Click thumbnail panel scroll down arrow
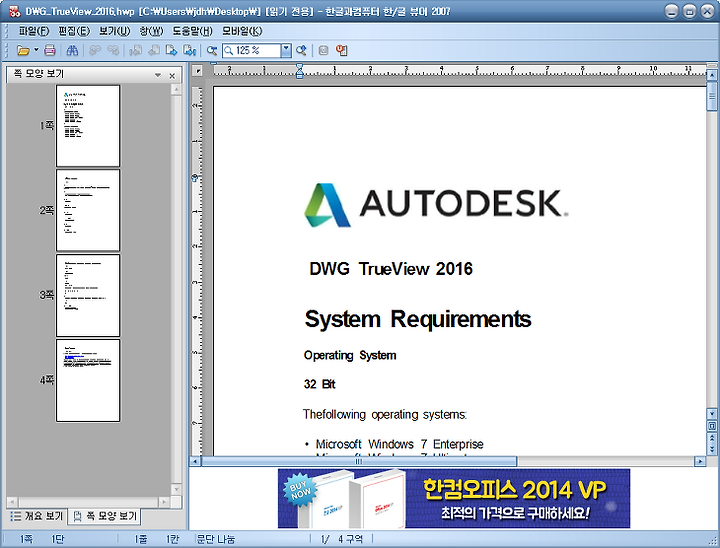 click(176, 490)
